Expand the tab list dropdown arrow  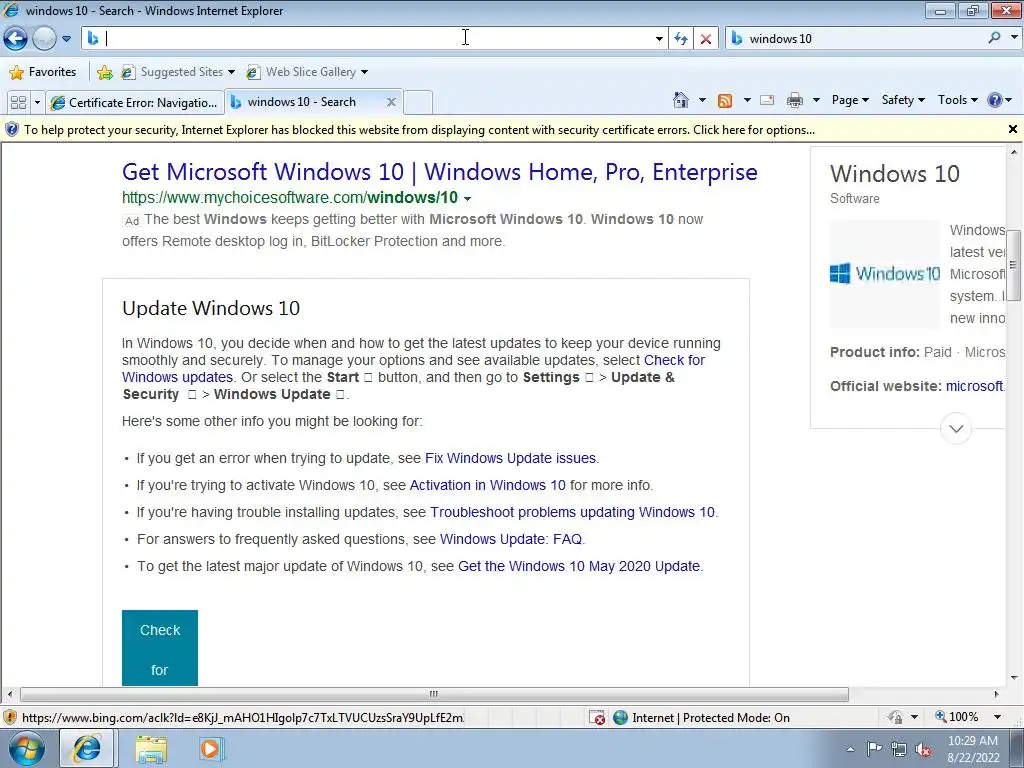(x=37, y=103)
